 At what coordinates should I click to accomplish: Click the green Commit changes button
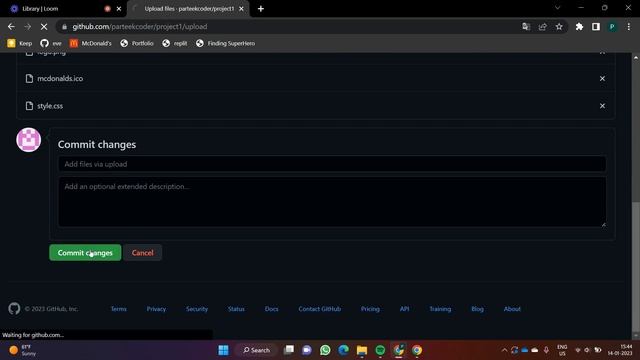click(85, 253)
